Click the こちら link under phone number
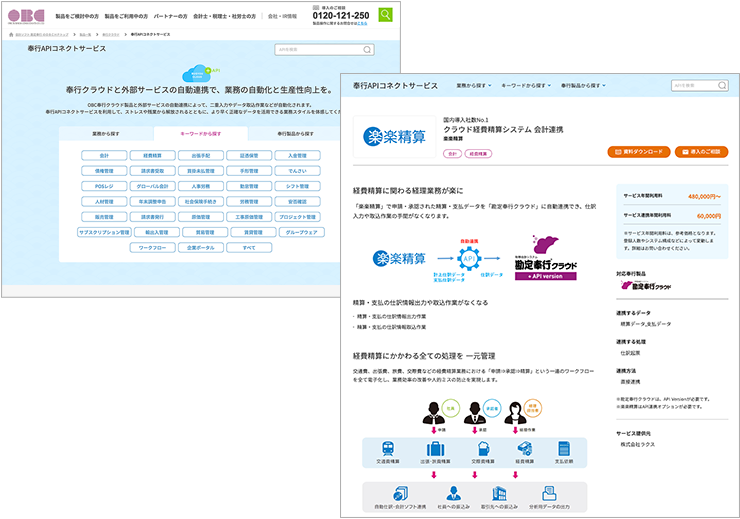This screenshot has width=740, height=519. (x=362, y=23)
